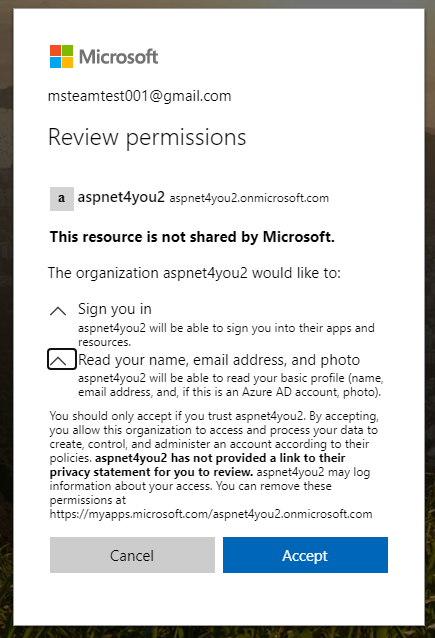The width and height of the screenshot is (435, 638).
Task: Open the myapps.microsoft.com permissions URL
Action: (211, 514)
